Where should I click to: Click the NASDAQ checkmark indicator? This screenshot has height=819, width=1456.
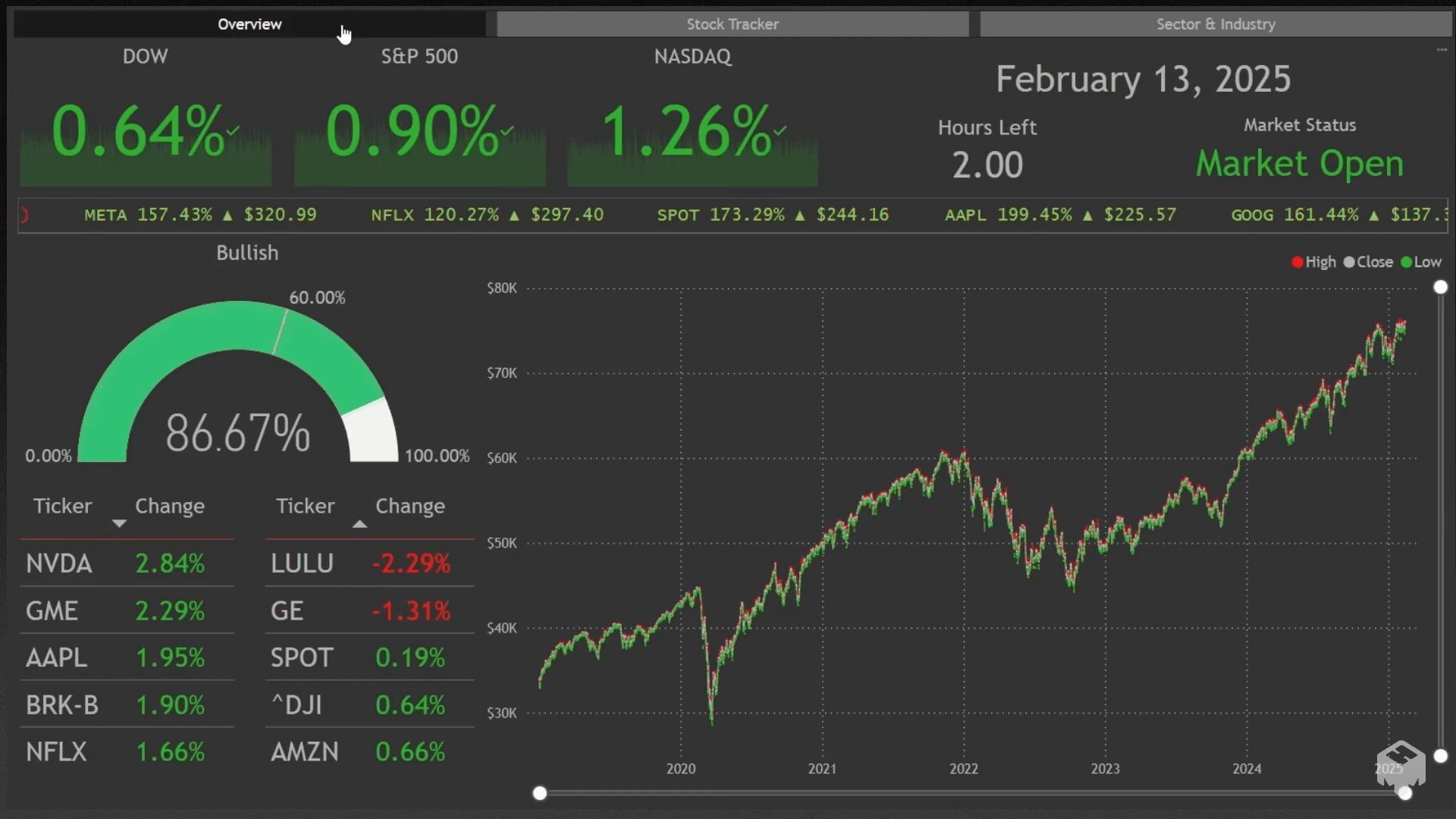(780, 130)
